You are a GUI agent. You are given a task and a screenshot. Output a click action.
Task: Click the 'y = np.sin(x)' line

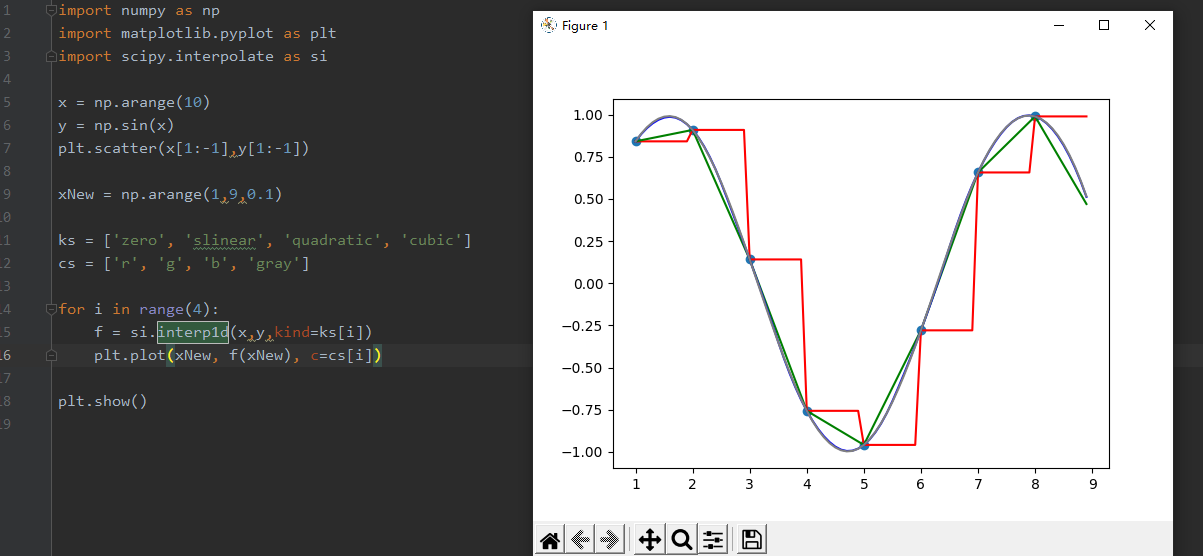click(x=116, y=125)
